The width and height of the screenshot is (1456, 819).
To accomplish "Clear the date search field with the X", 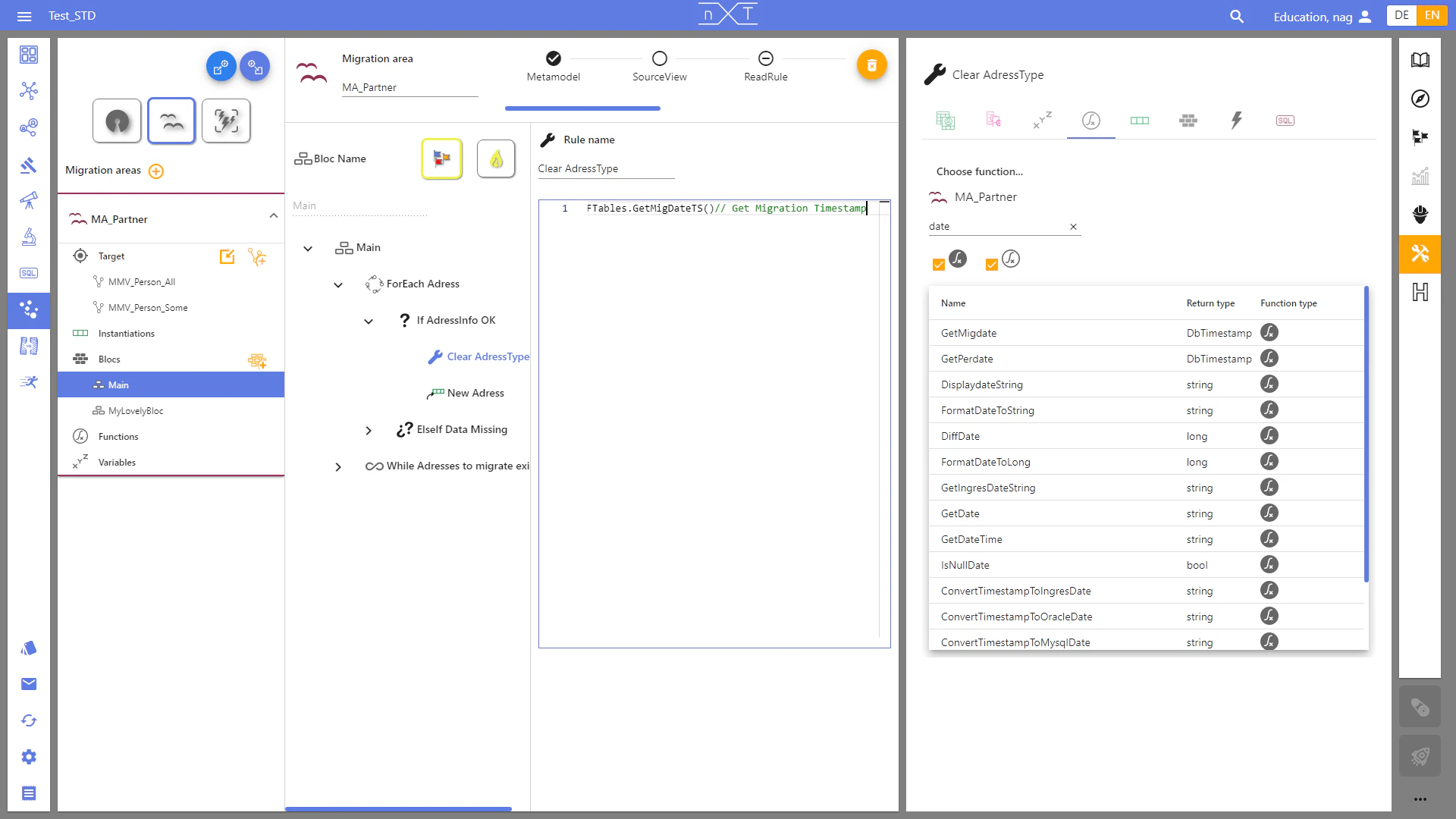I will point(1074,227).
